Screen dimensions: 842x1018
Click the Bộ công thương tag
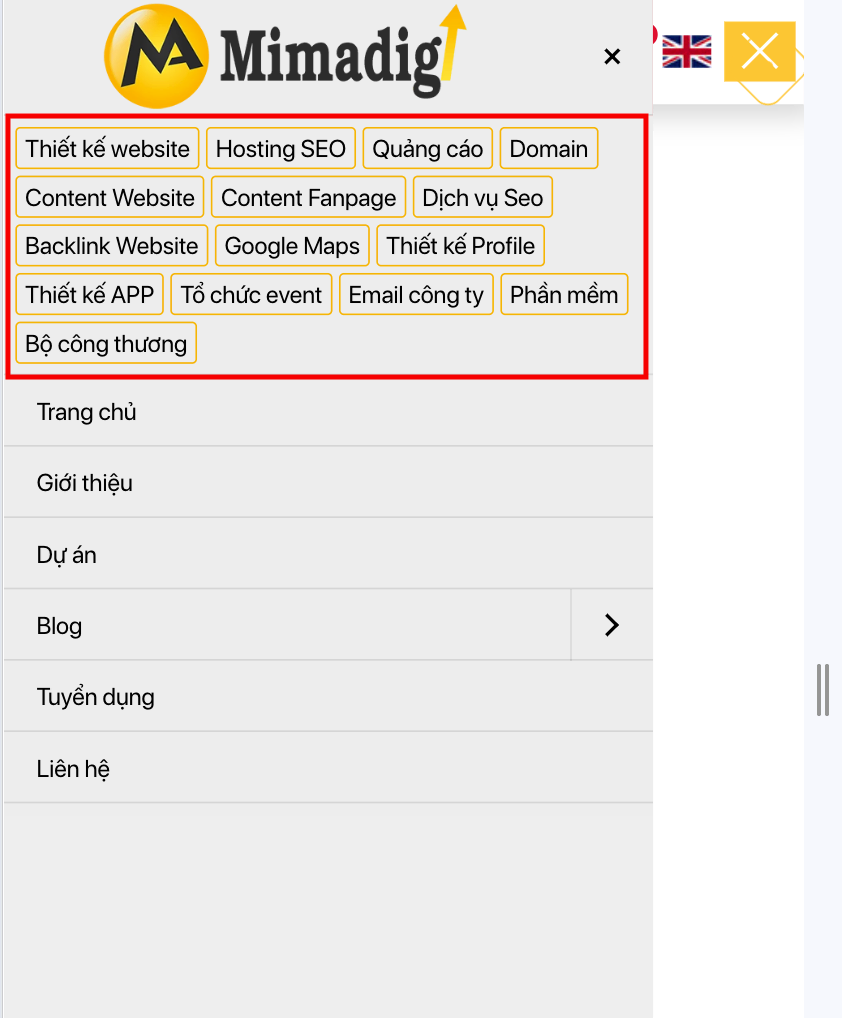tap(106, 344)
